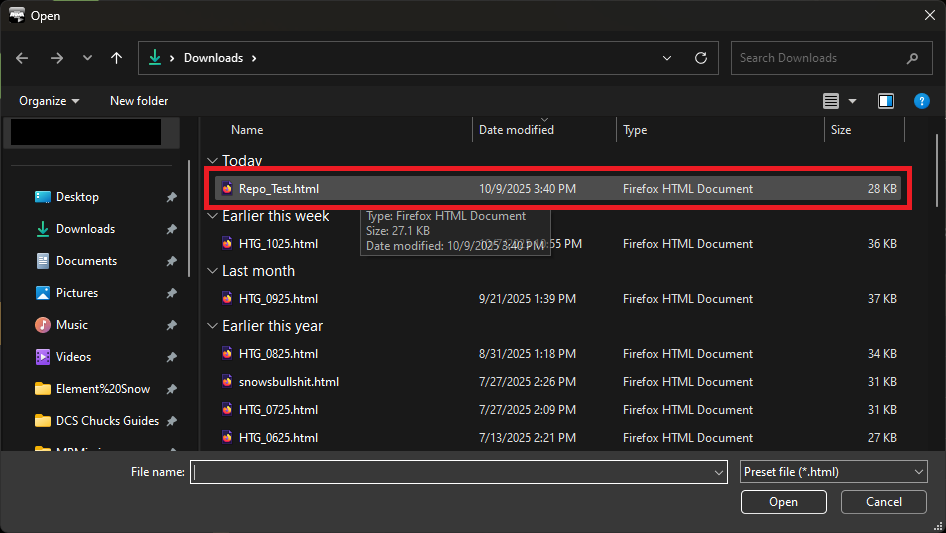Click the pin icon next to Videos
946x533 pixels.
[171, 357]
